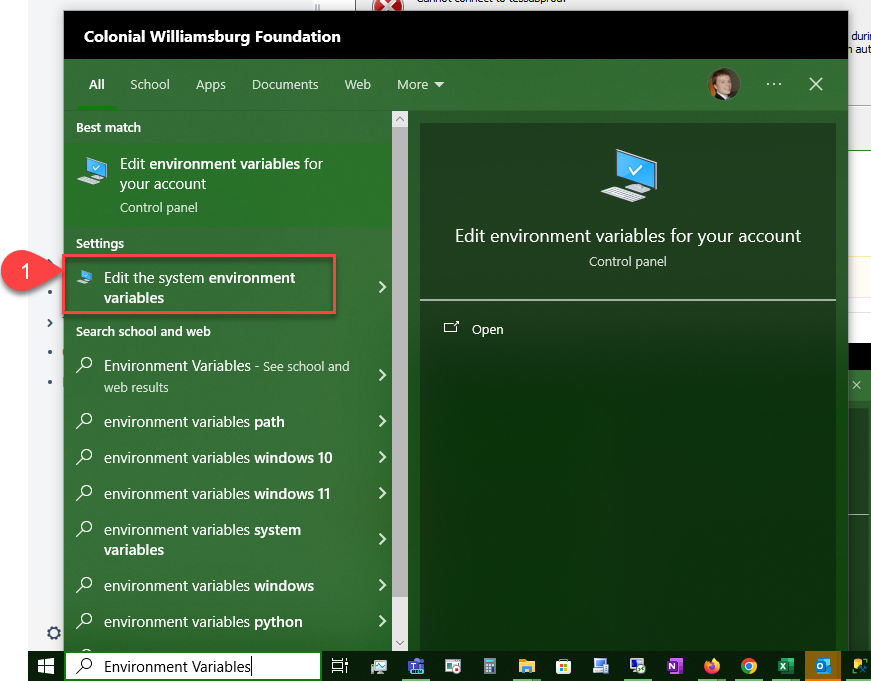871x681 pixels.
Task: Expand arrow for environment variables windows 10
Action: click(x=382, y=457)
